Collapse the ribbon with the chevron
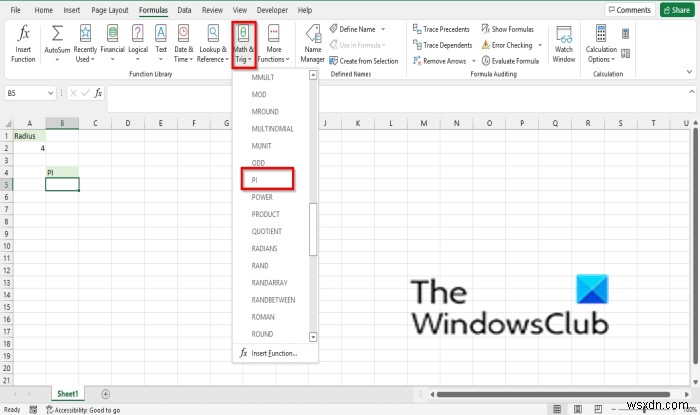 click(689, 71)
